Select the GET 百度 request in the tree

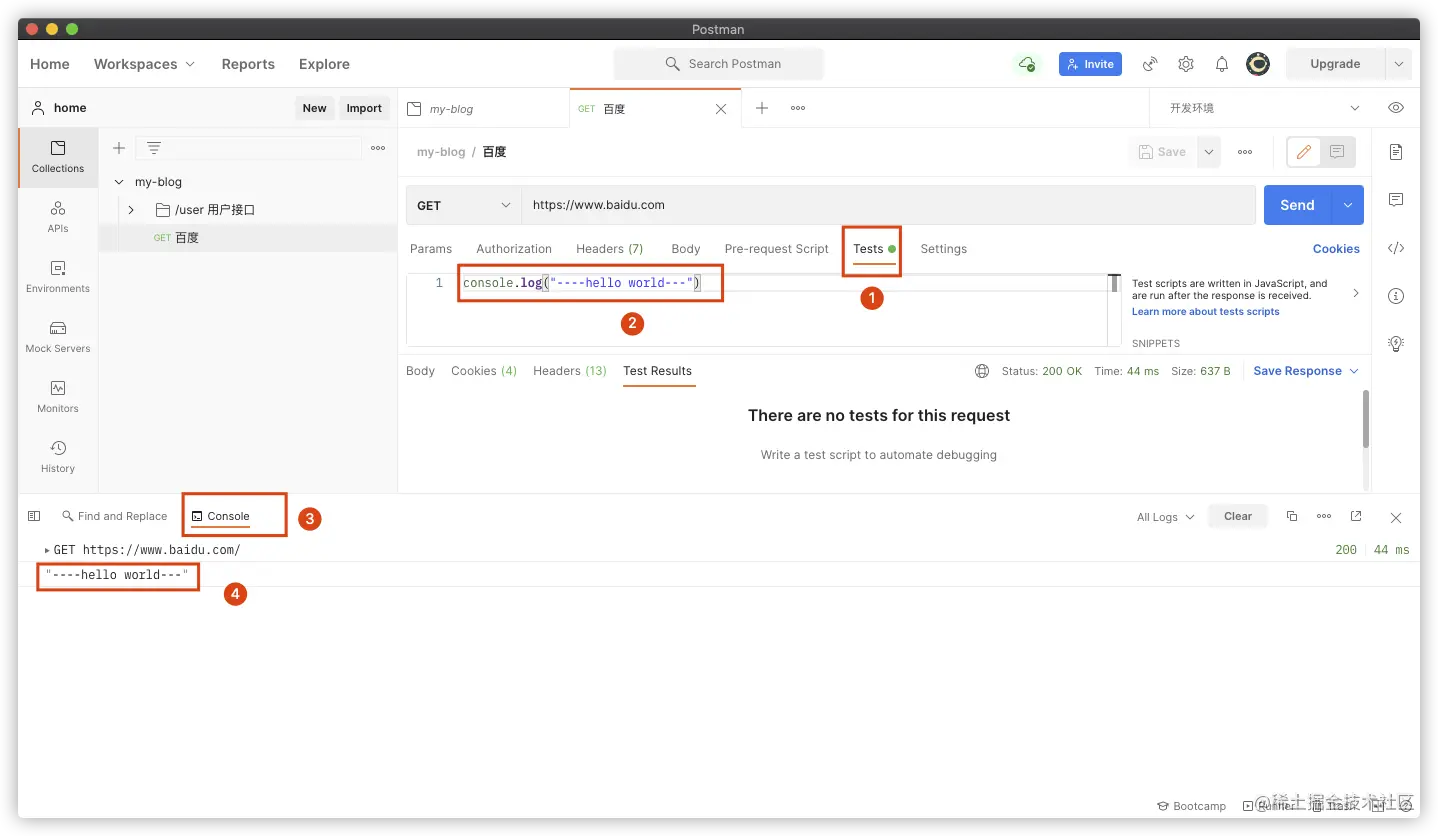point(248,238)
